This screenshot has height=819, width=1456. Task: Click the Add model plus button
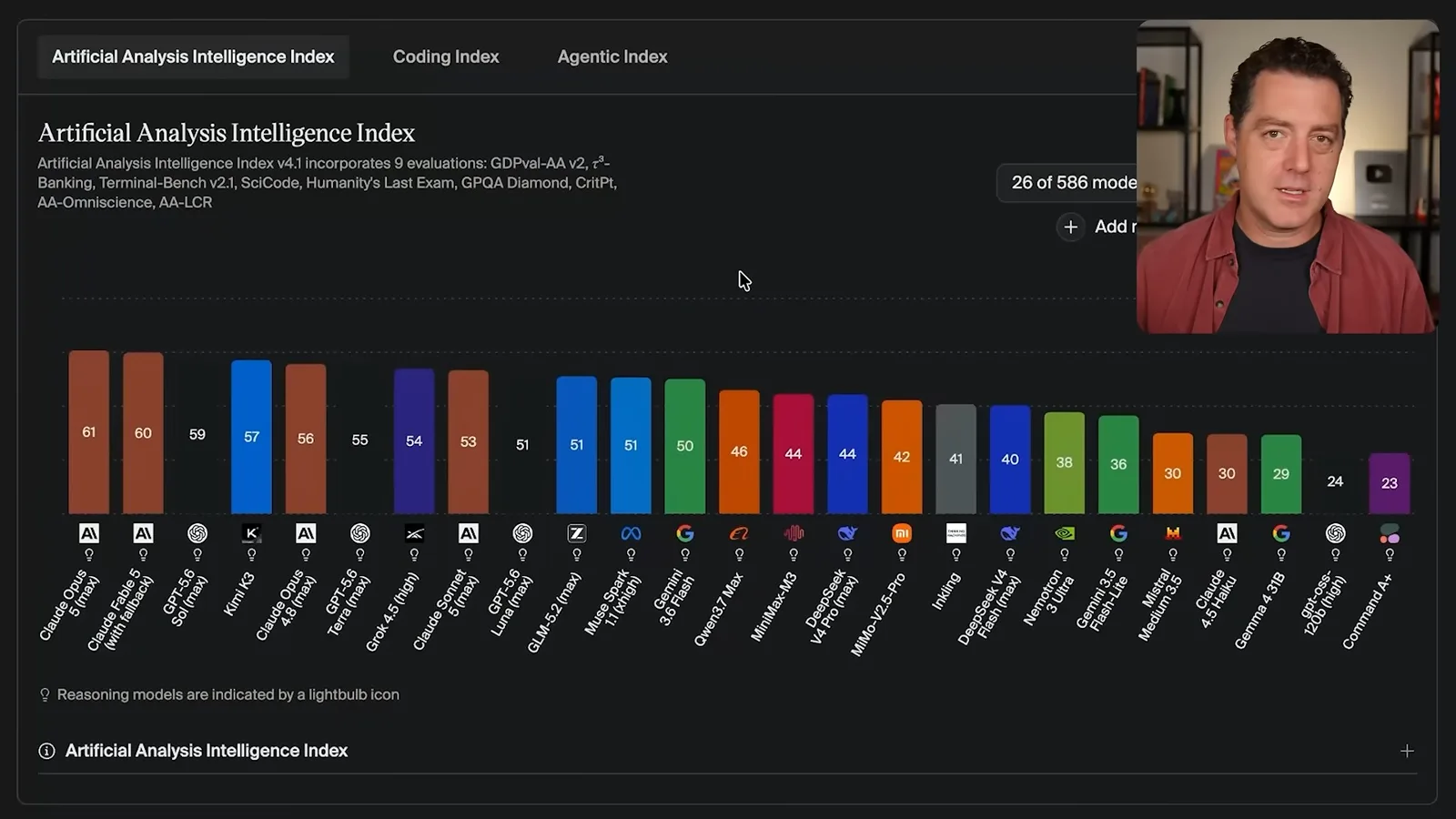(x=1071, y=227)
